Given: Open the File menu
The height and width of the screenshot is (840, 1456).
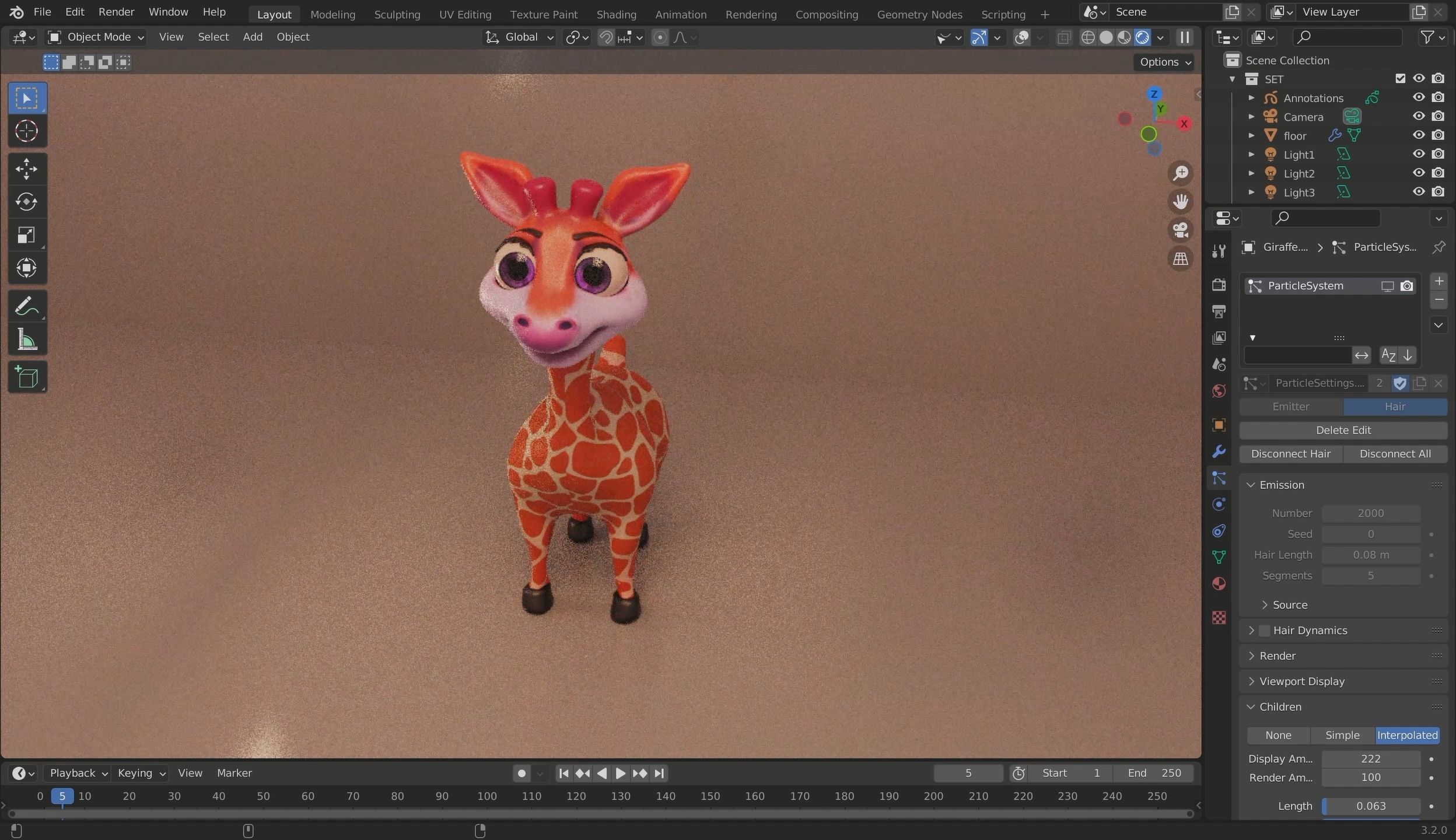Looking at the screenshot, I should 42,12.
